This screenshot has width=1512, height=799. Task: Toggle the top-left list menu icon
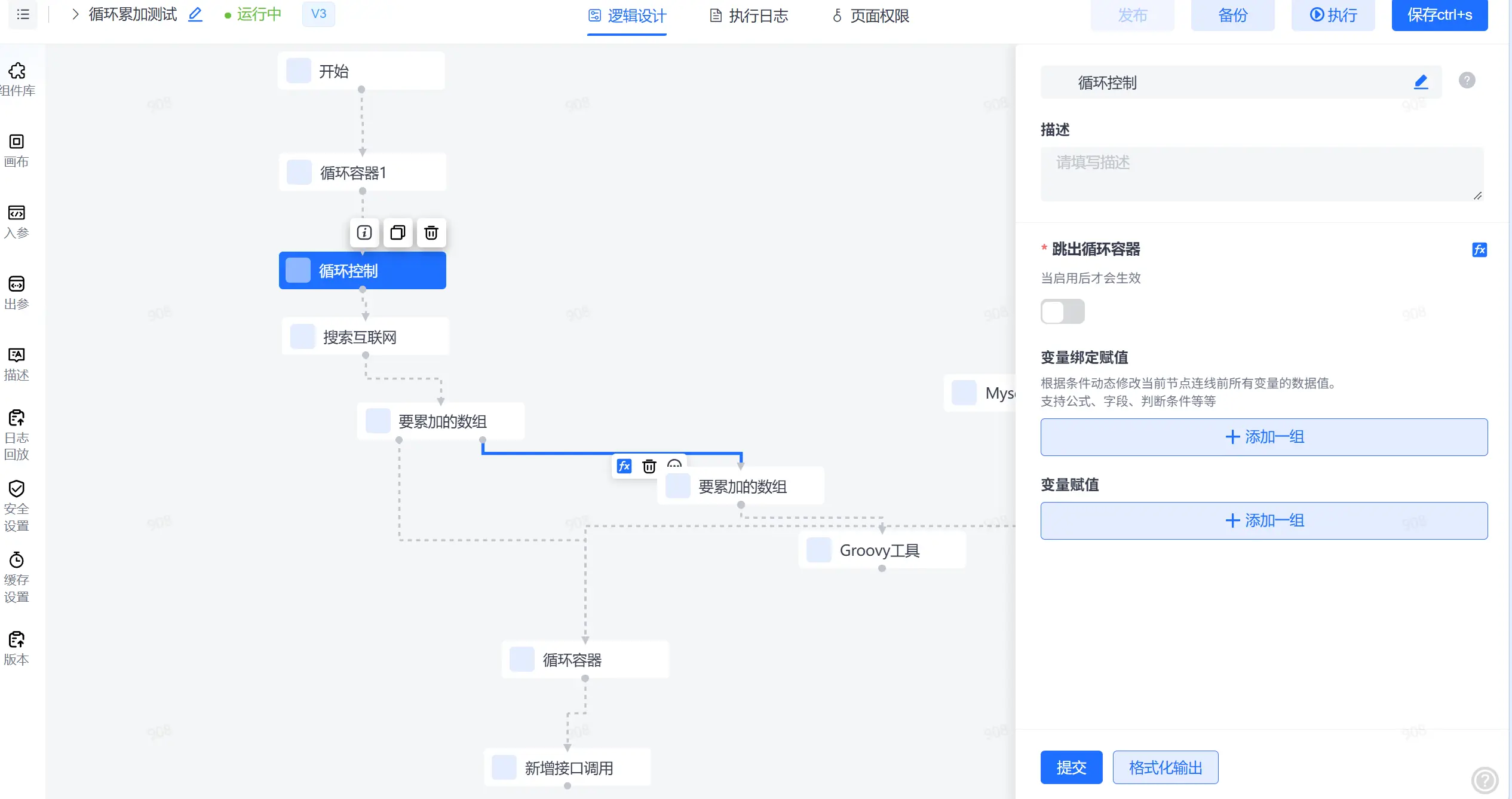(23, 14)
